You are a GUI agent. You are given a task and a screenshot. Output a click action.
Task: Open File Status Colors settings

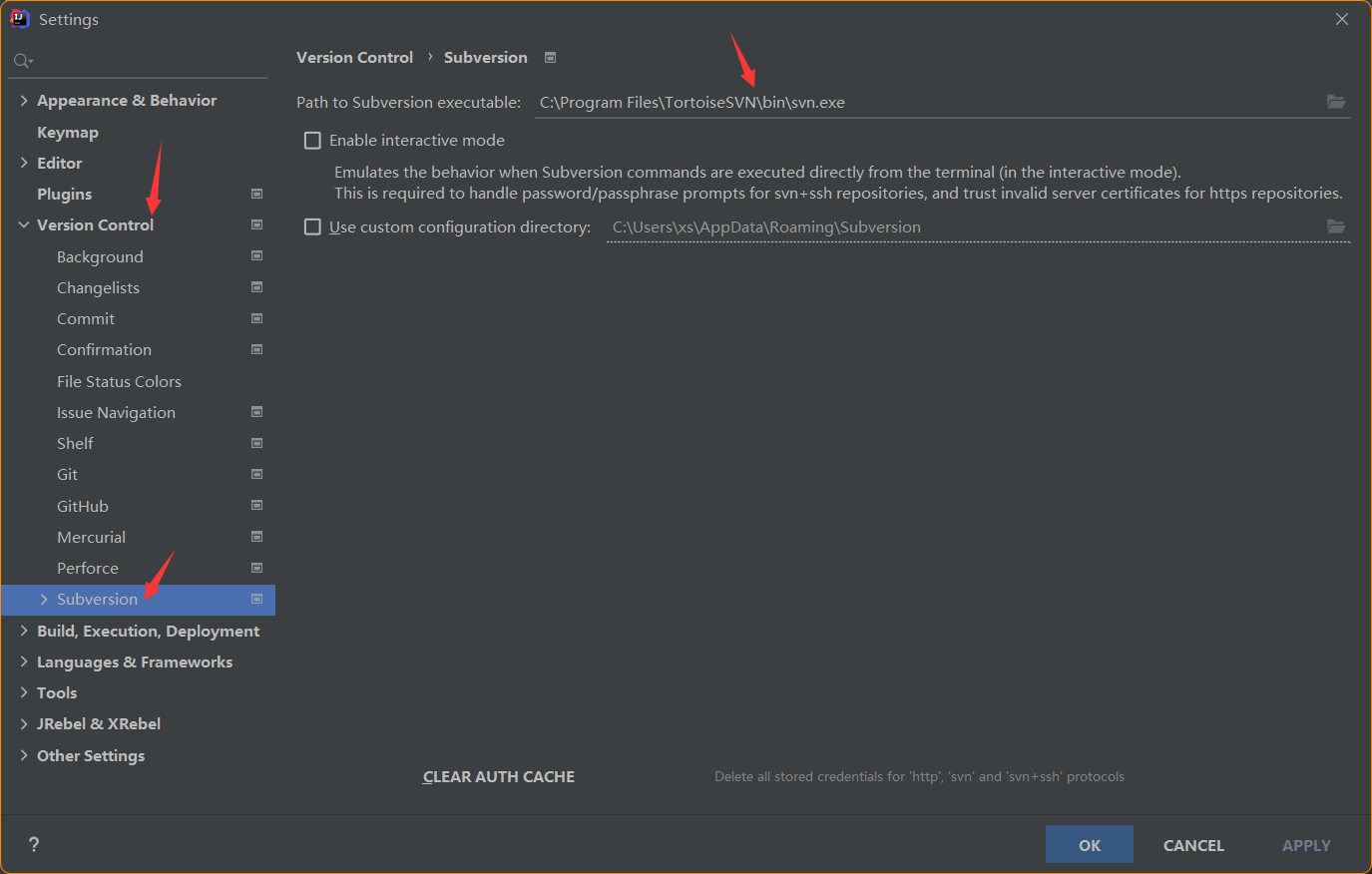point(119,381)
